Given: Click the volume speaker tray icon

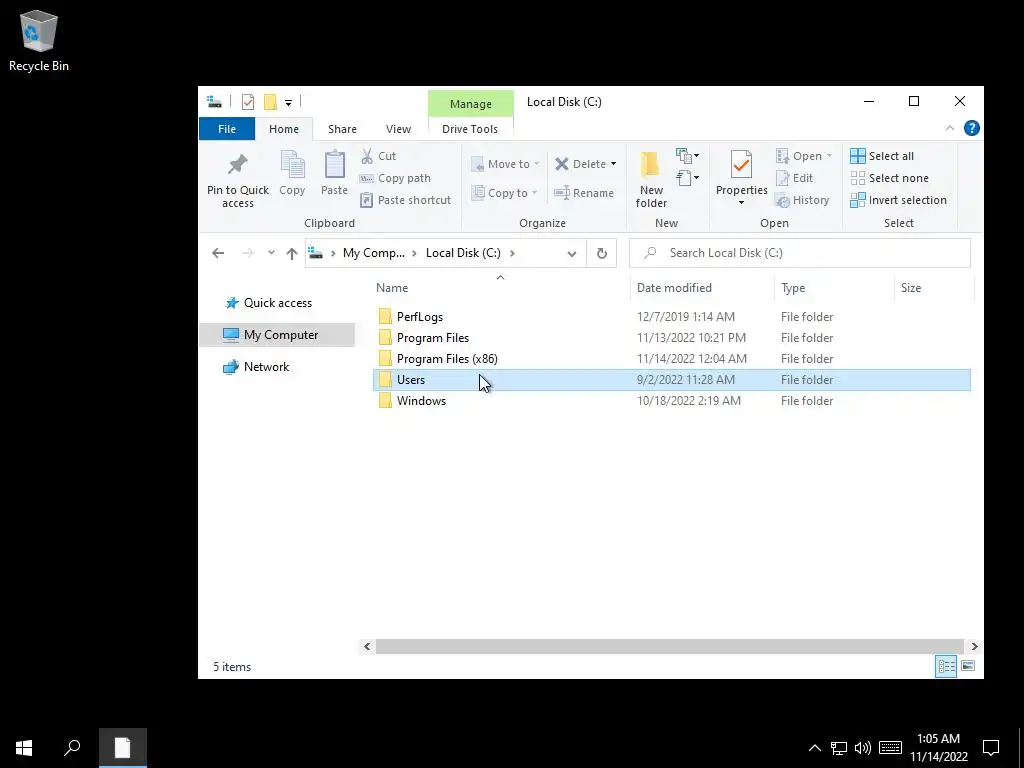Looking at the screenshot, I should (x=863, y=748).
